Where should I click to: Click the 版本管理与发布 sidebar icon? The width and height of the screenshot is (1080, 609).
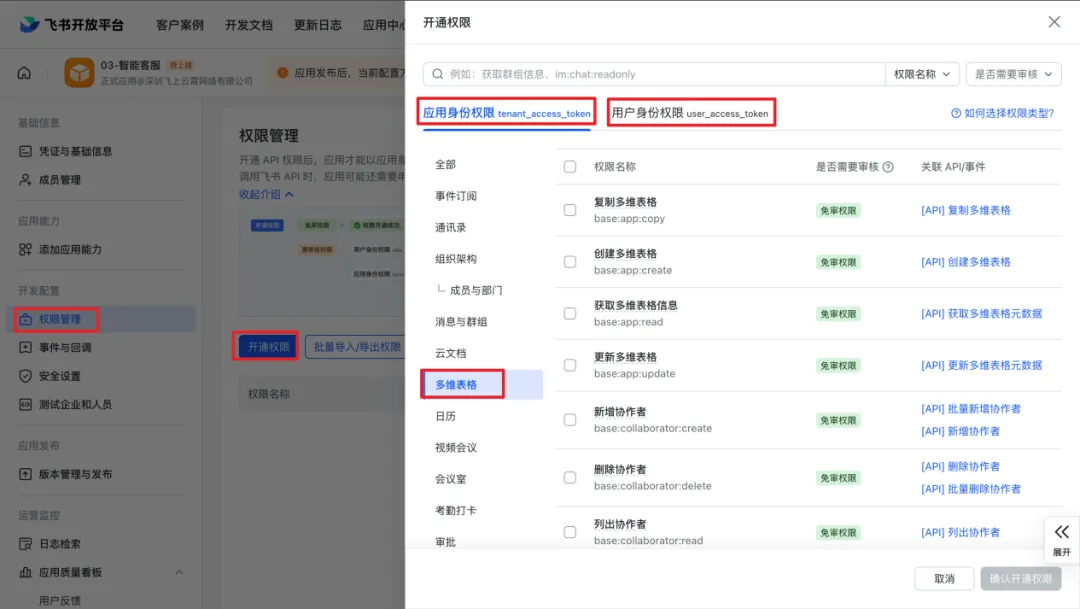tap(25, 474)
